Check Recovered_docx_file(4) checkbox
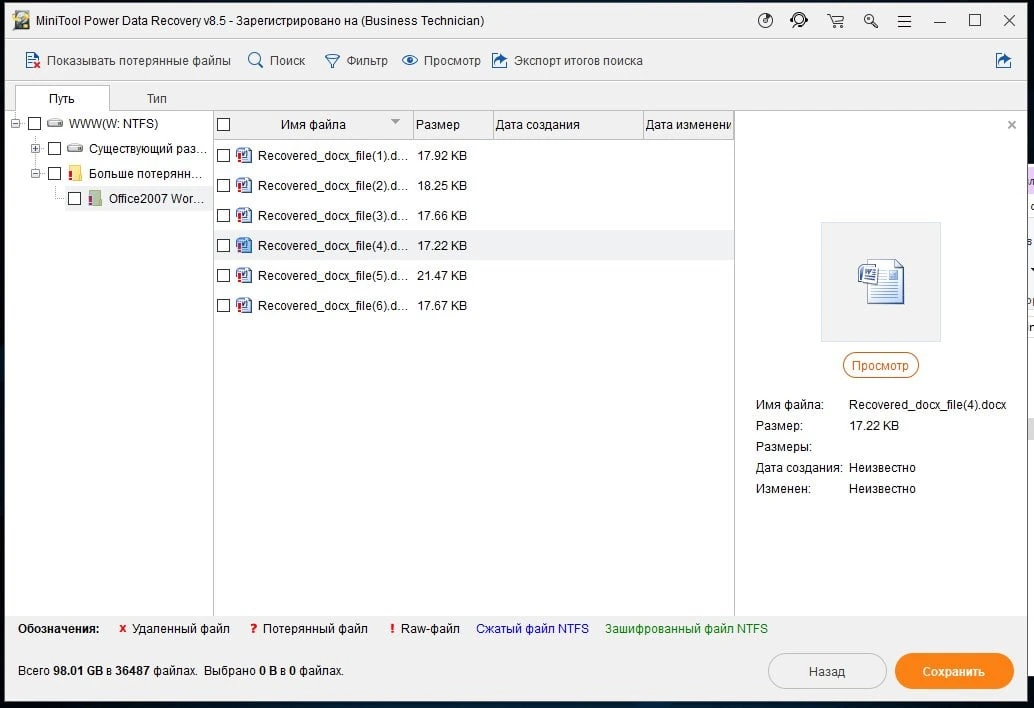 pos(224,245)
